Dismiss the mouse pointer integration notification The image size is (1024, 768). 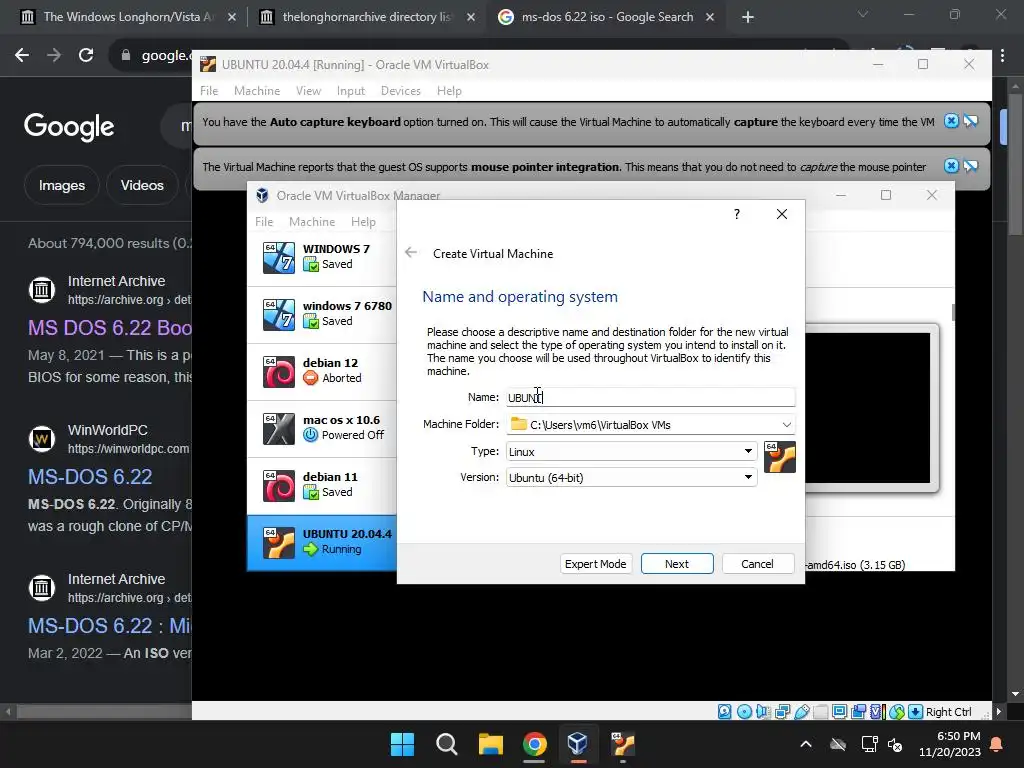tap(952, 166)
